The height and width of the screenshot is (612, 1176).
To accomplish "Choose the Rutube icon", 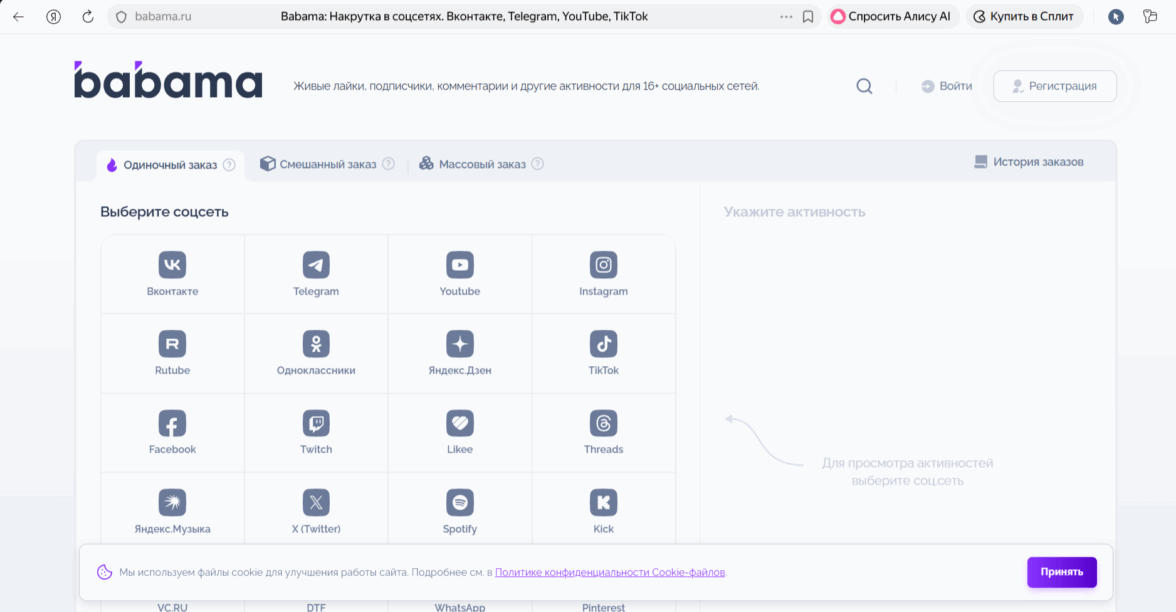I will [172, 344].
